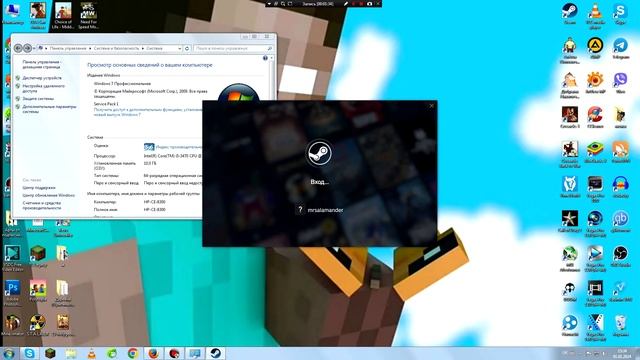Open the OBS Studio desktop shortcut
Viewport: 640px width, 360px height.
[620, 256]
